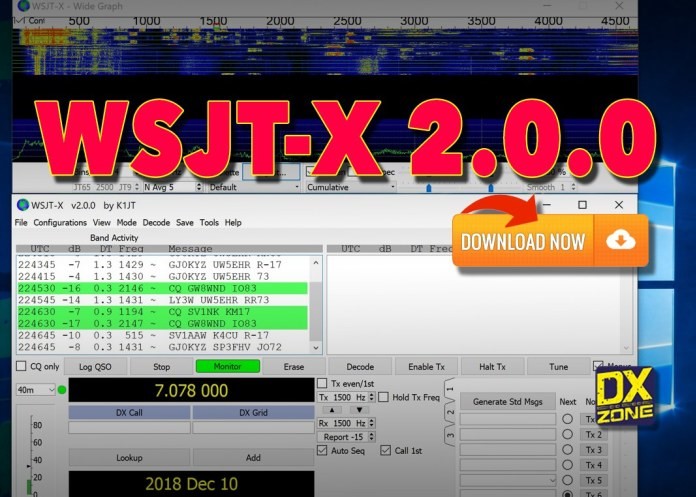Click the green Monitor button
This screenshot has height=497, width=696.
coord(228,366)
